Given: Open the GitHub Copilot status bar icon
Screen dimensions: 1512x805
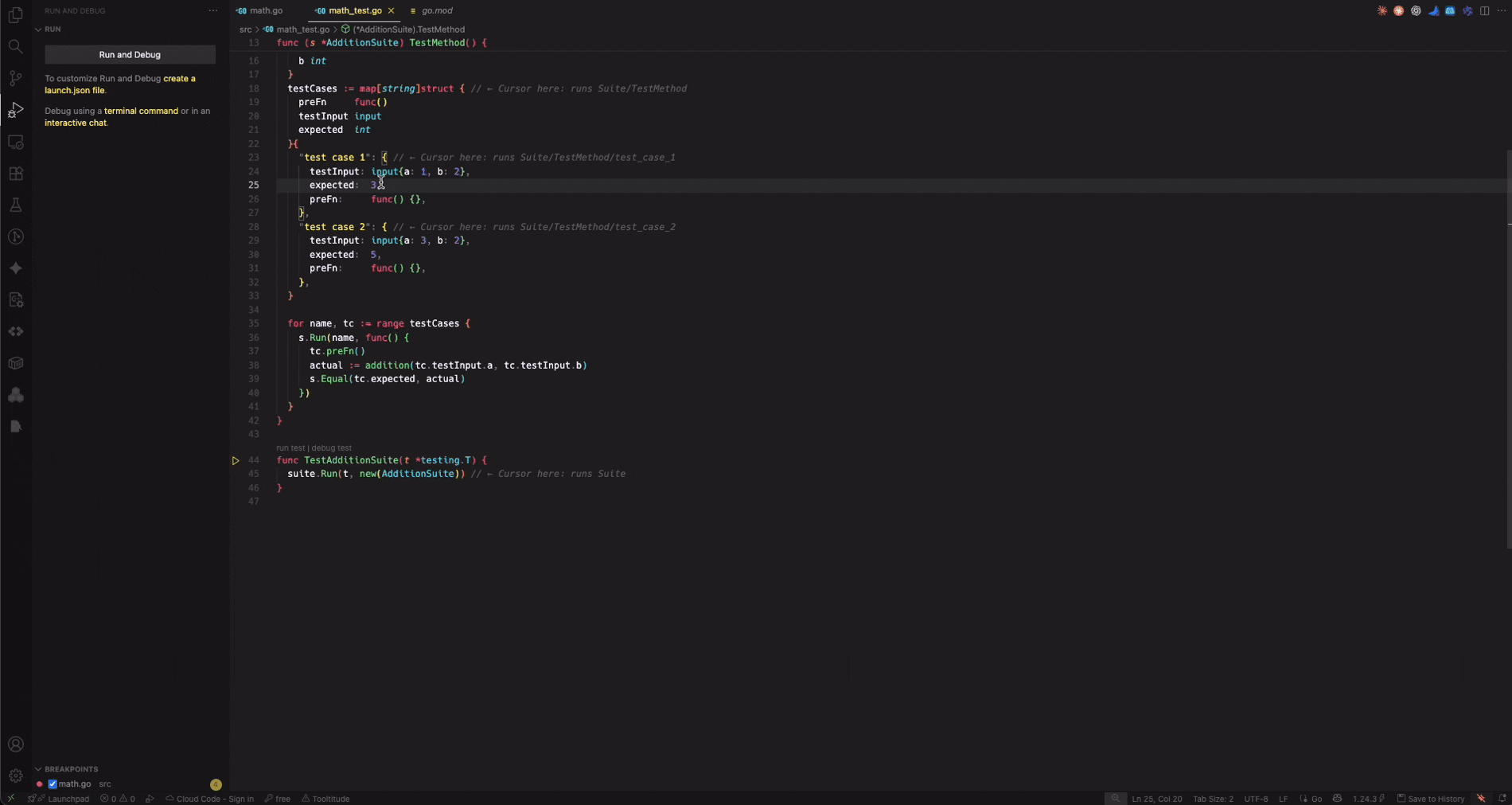Looking at the screenshot, I should [1338, 799].
